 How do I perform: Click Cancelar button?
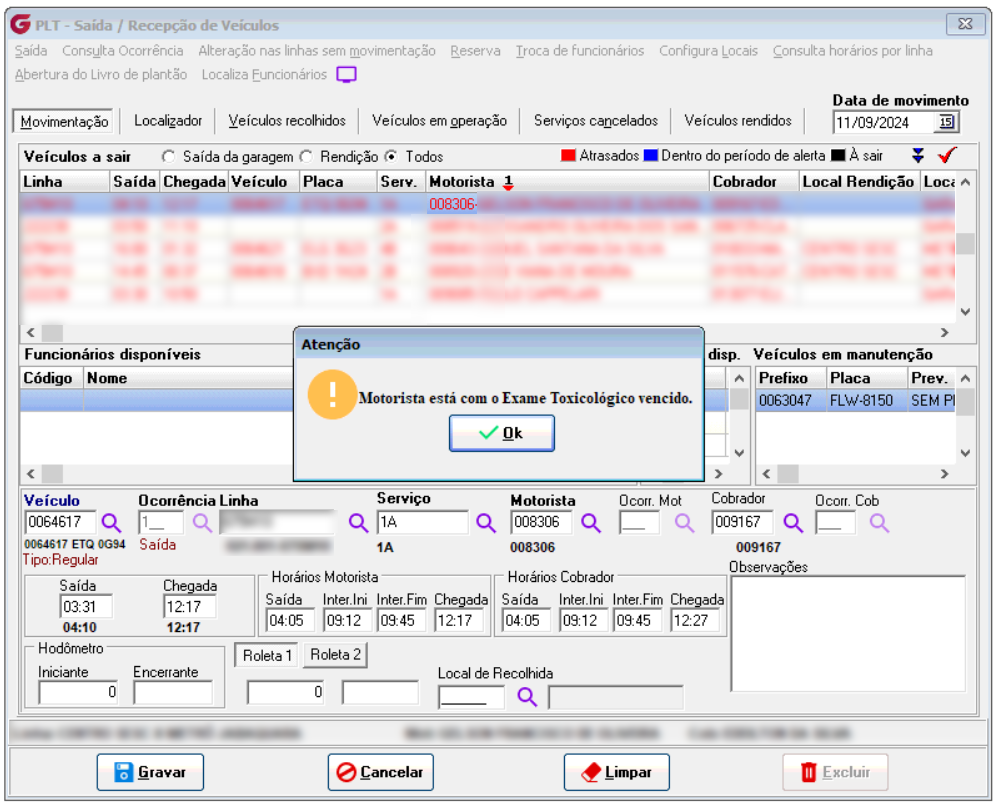(x=381, y=772)
